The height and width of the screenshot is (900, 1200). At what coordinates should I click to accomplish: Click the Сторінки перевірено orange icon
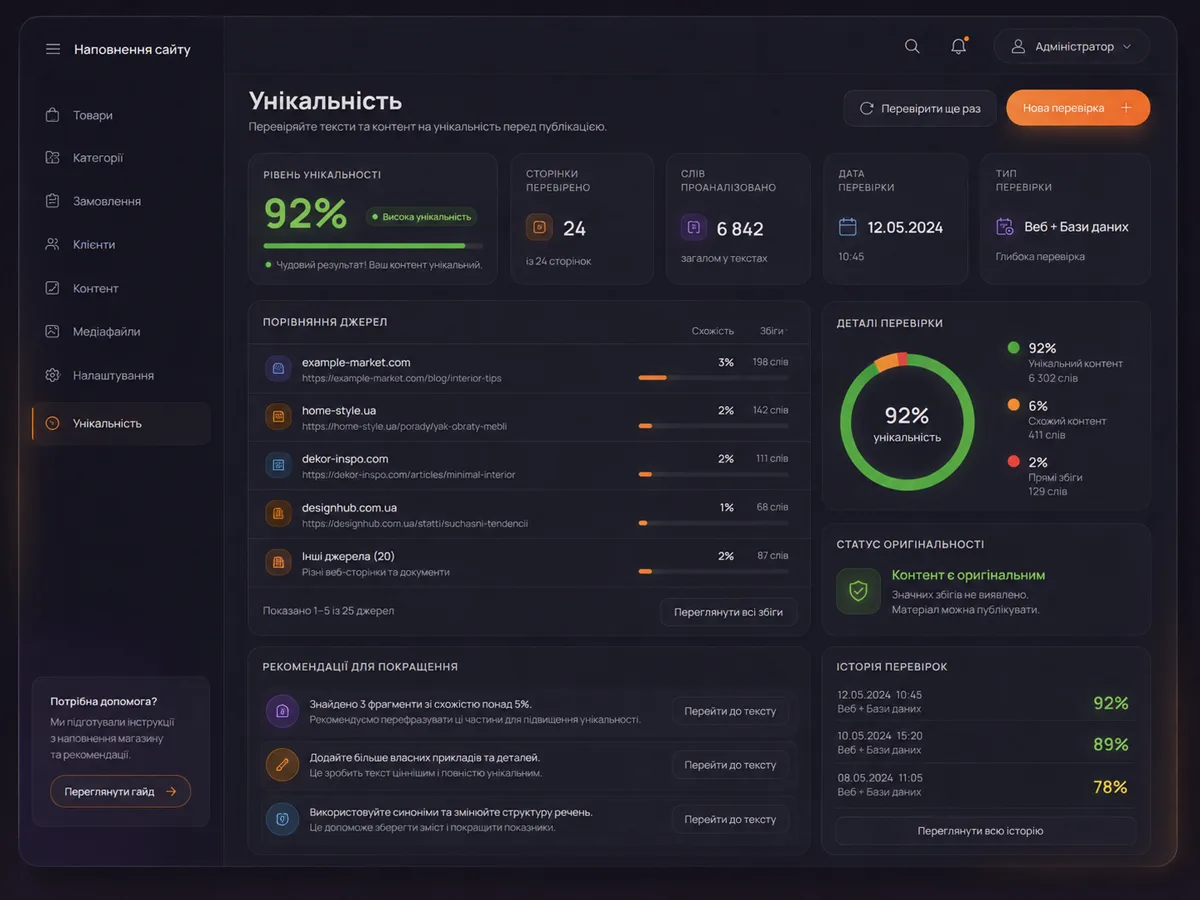click(x=539, y=228)
